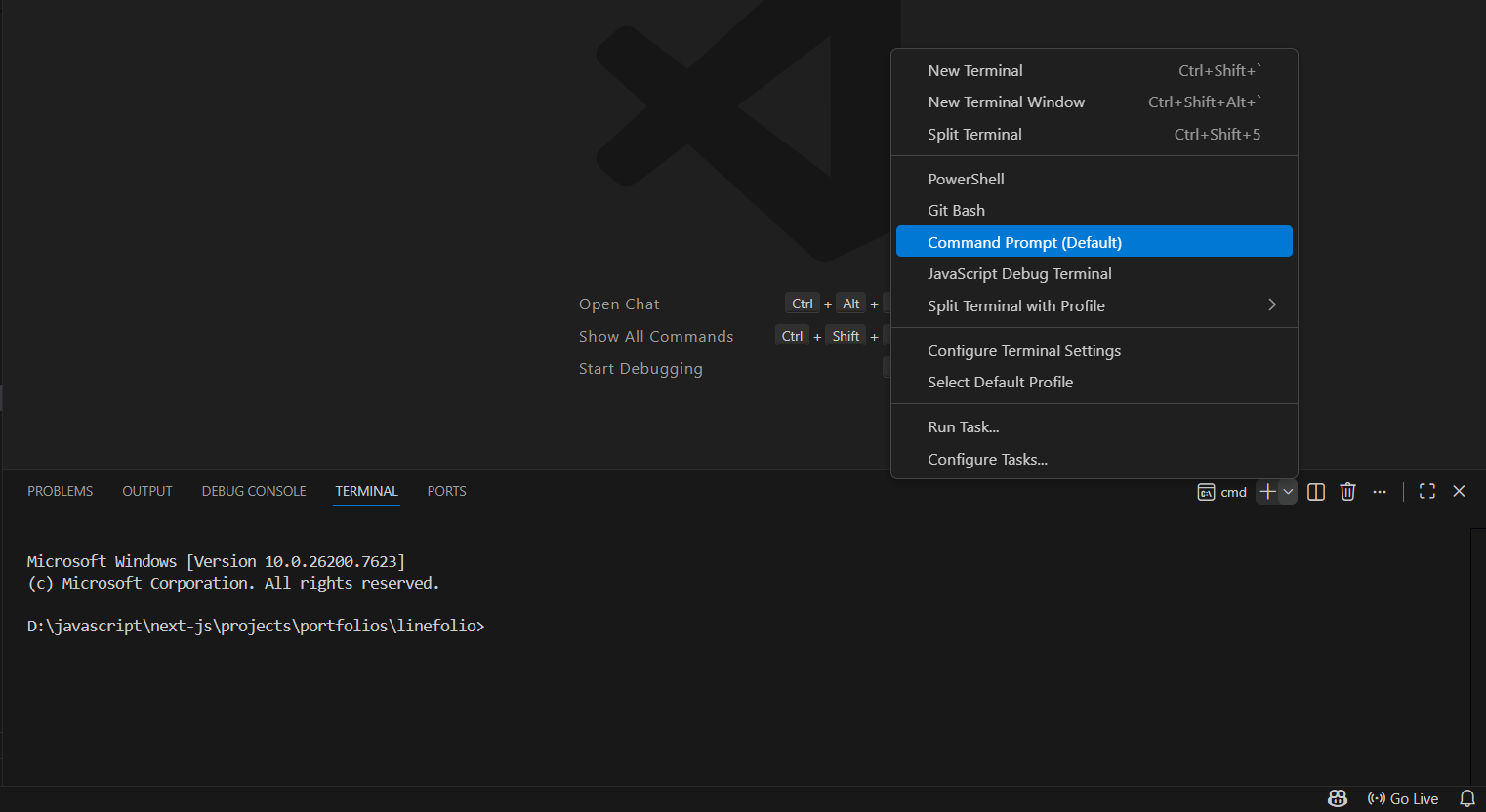The width and height of the screenshot is (1486, 812).
Task: Close the bottom panel
Action: pos(1459,492)
